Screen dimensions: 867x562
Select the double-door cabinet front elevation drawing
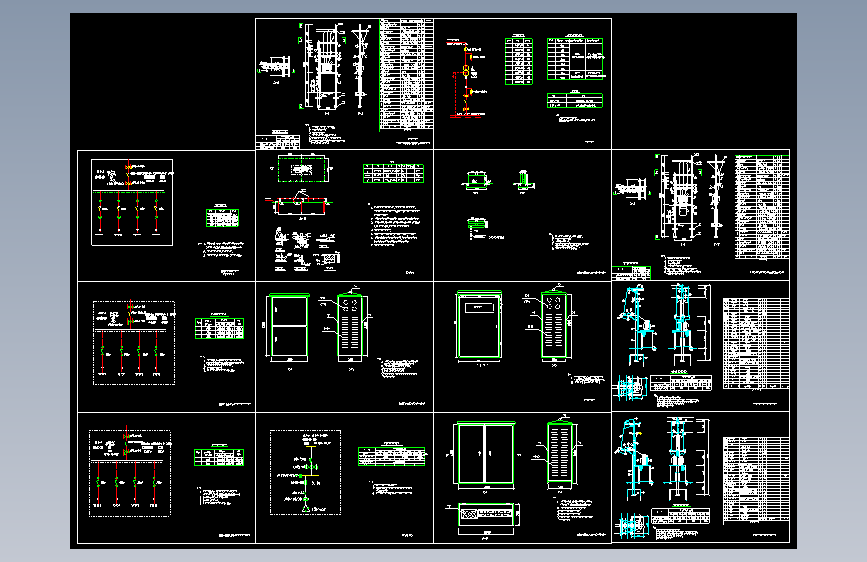point(485,454)
